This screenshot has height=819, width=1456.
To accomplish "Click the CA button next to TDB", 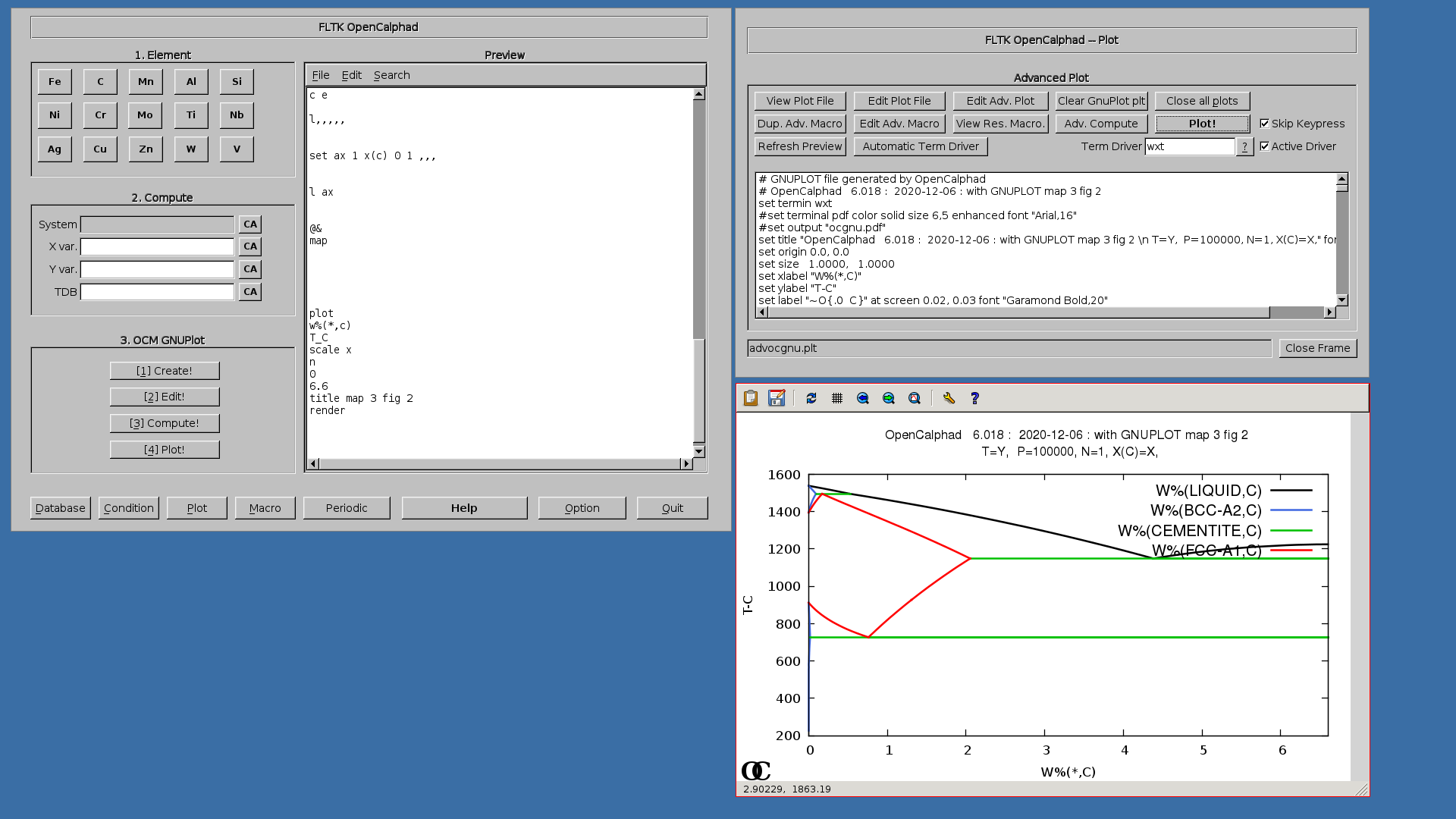I will point(250,292).
